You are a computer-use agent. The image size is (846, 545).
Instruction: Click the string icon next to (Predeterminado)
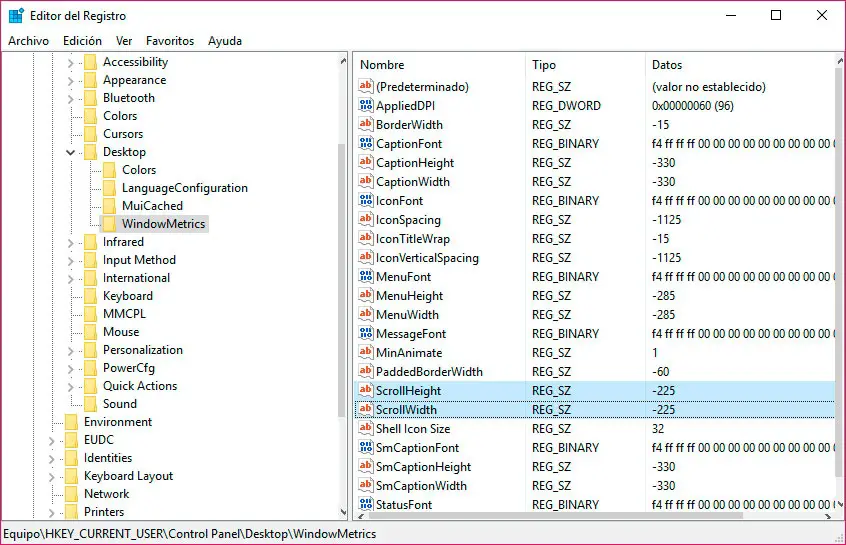[x=366, y=86]
